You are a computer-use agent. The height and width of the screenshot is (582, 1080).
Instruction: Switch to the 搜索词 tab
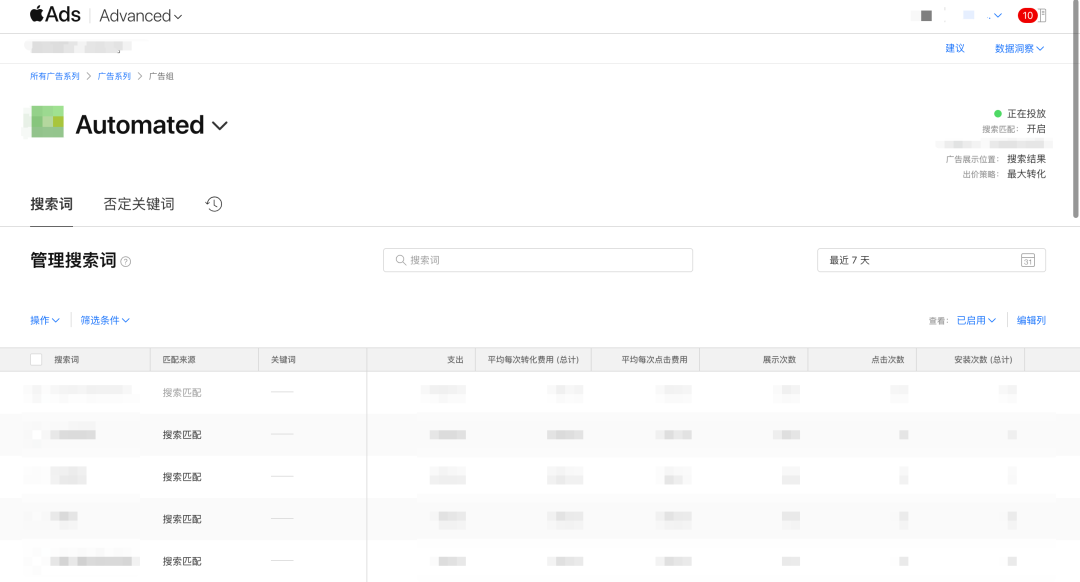(x=52, y=204)
